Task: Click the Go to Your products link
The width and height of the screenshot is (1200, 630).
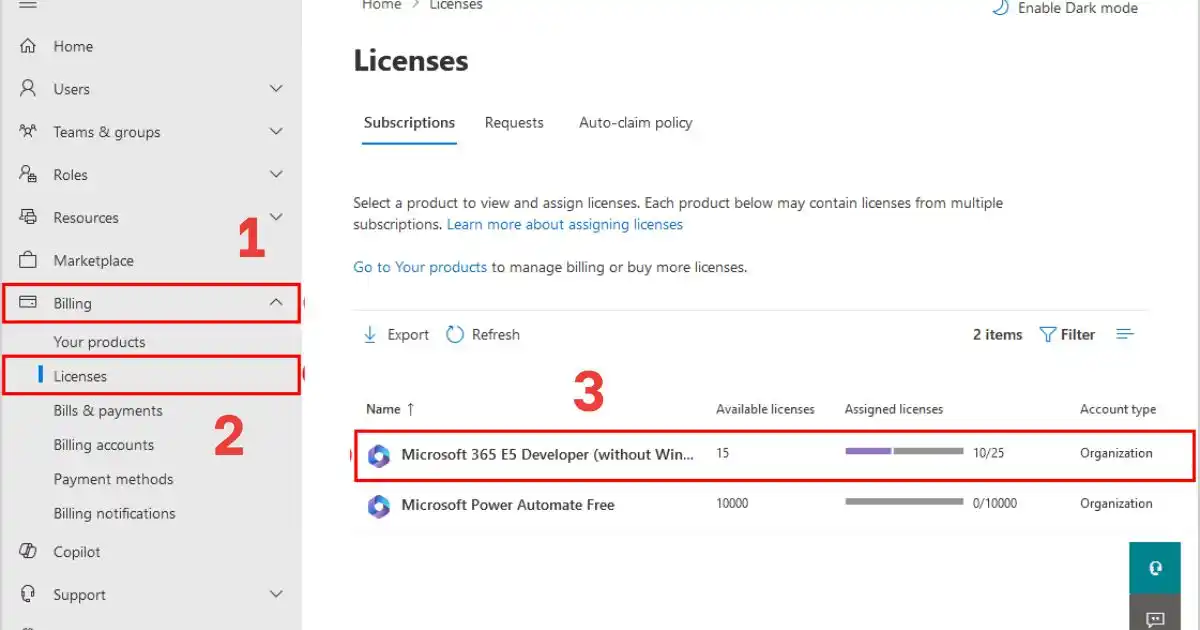Action: point(420,267)
